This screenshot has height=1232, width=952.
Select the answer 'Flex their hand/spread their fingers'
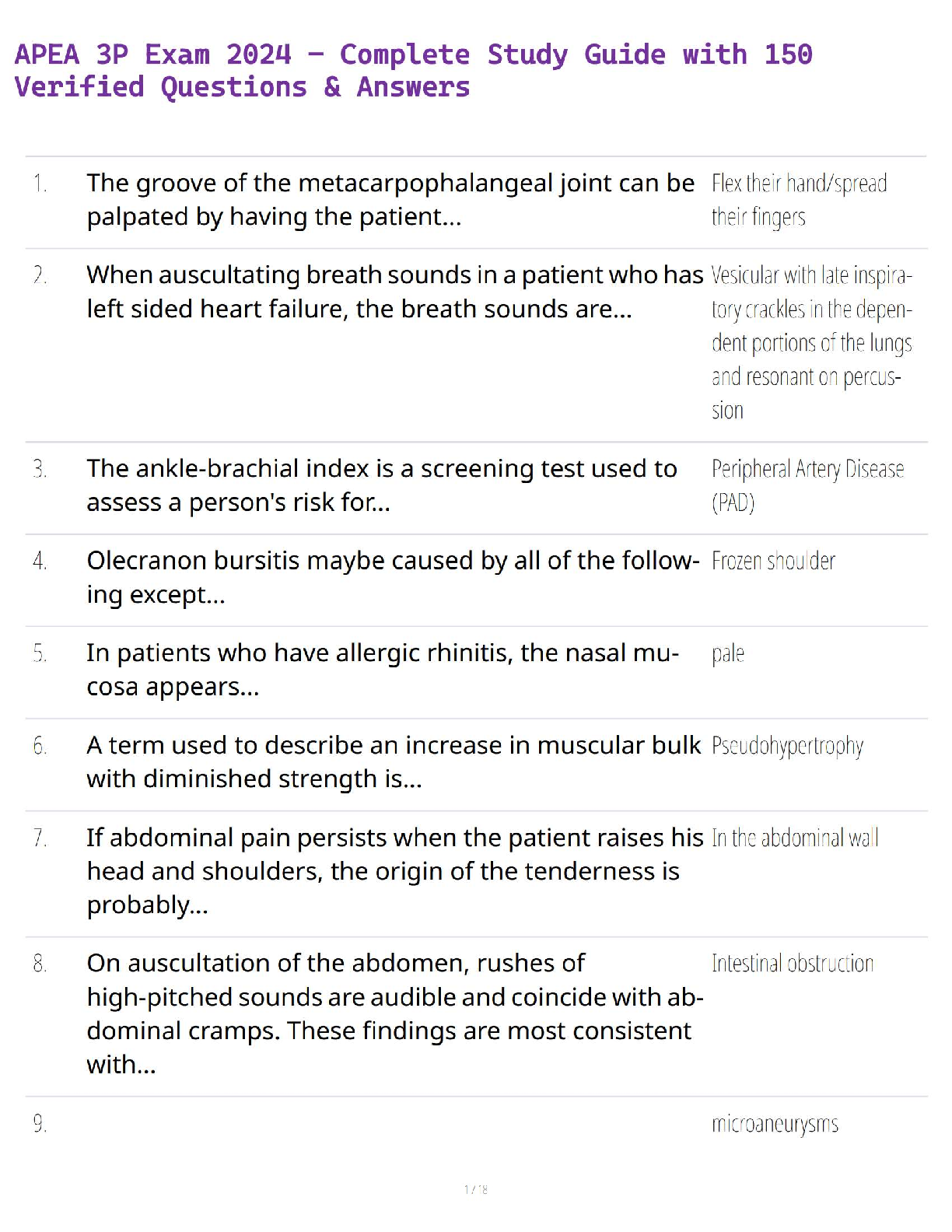(798, 200)
